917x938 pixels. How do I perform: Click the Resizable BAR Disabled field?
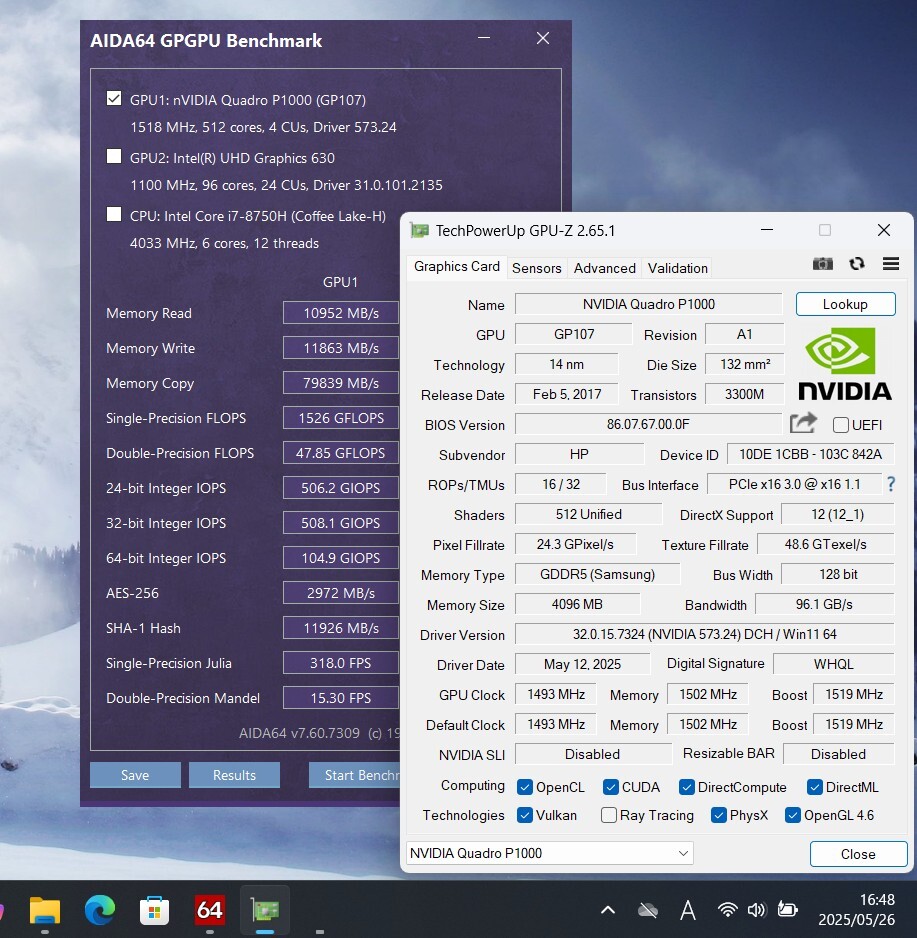pos(839,754)
